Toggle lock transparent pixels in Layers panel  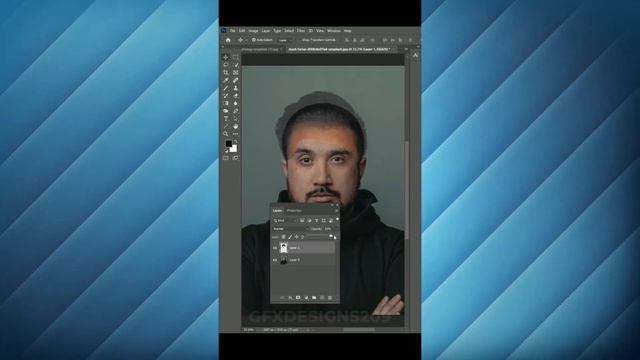[x=284, y=237]
